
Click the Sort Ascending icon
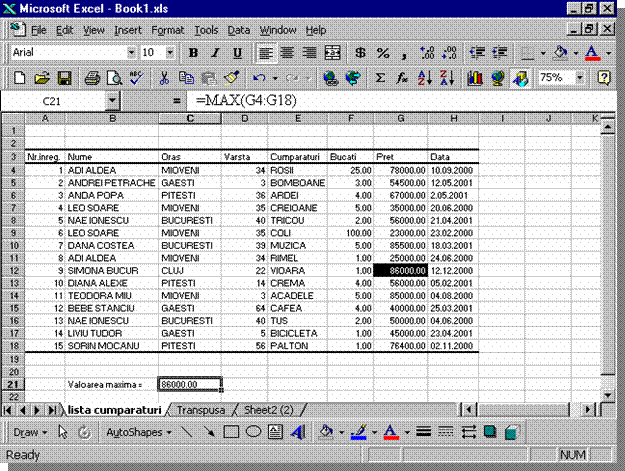coord(423,77)
